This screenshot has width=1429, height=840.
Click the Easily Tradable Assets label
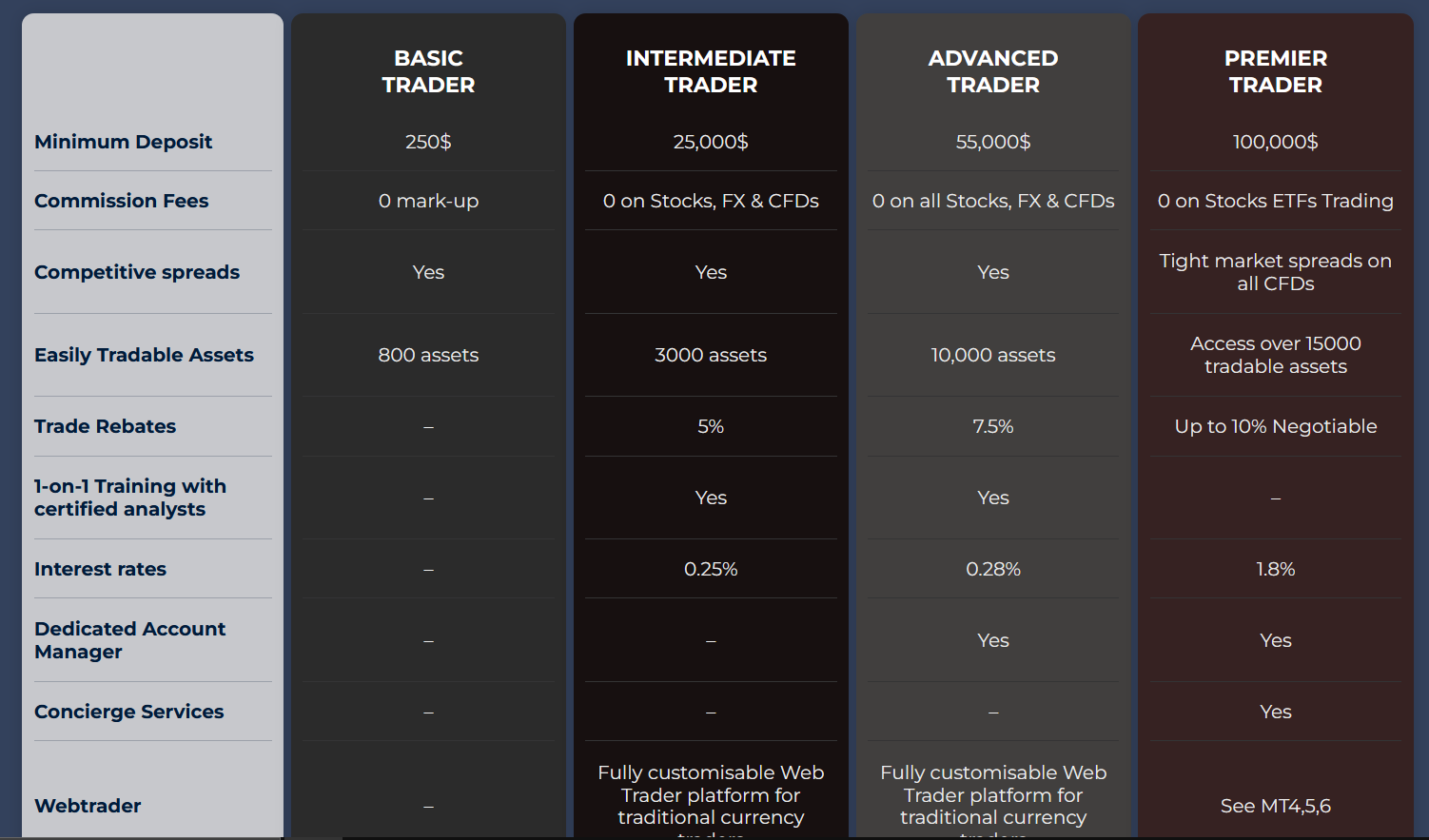144,355
